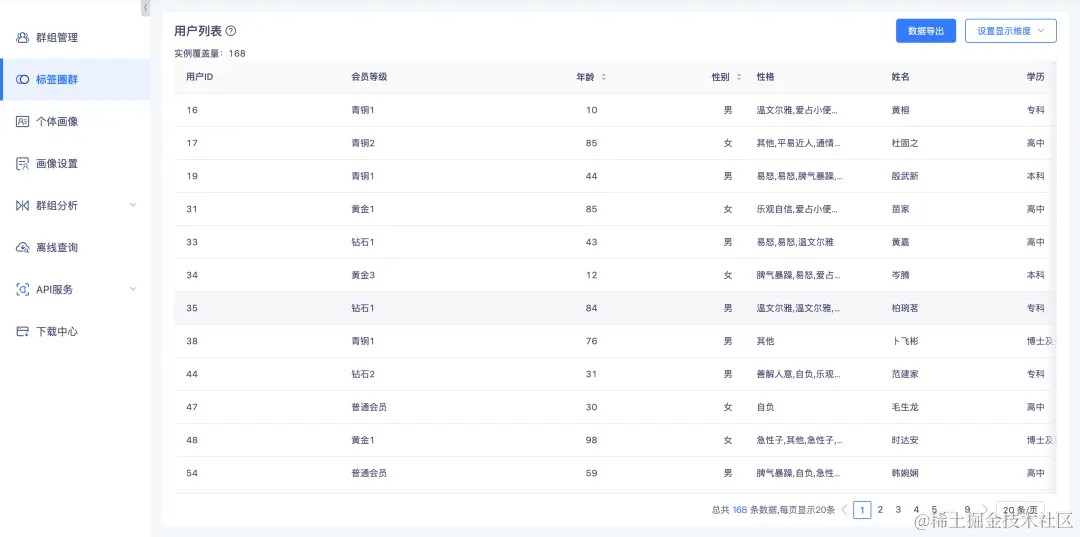The width and height of the screenshot is (1080, 537).
Task: Click name 苗家 in table
Action: pos(900,209)
